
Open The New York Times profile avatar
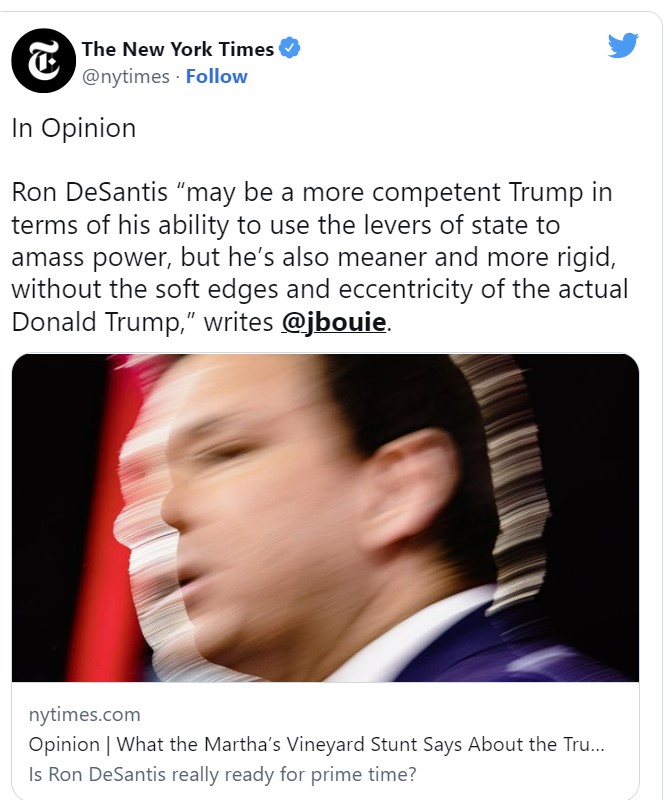click(x=43, y=61)
